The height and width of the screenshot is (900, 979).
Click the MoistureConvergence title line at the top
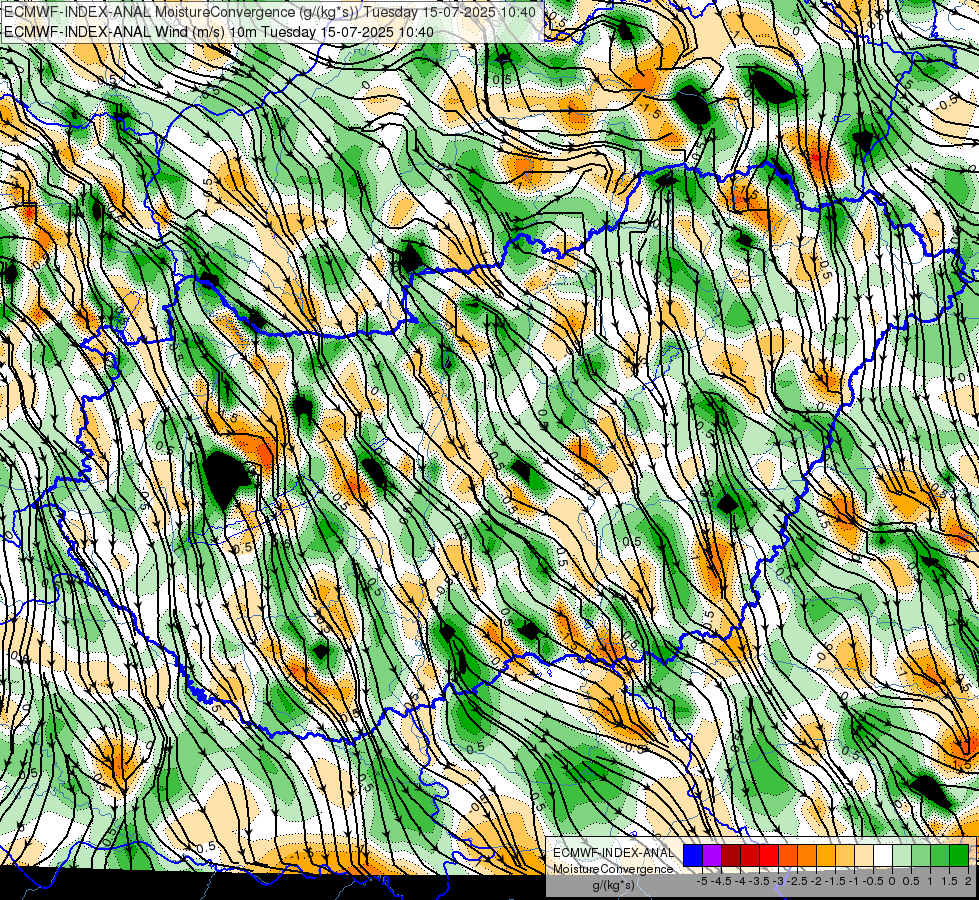(x=270, y=12)
